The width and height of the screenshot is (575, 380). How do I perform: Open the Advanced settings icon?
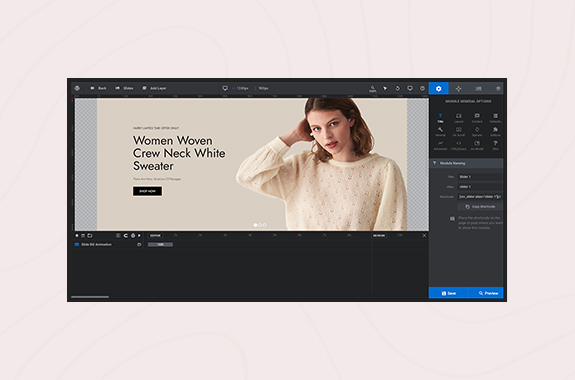[x=440, y=146]
